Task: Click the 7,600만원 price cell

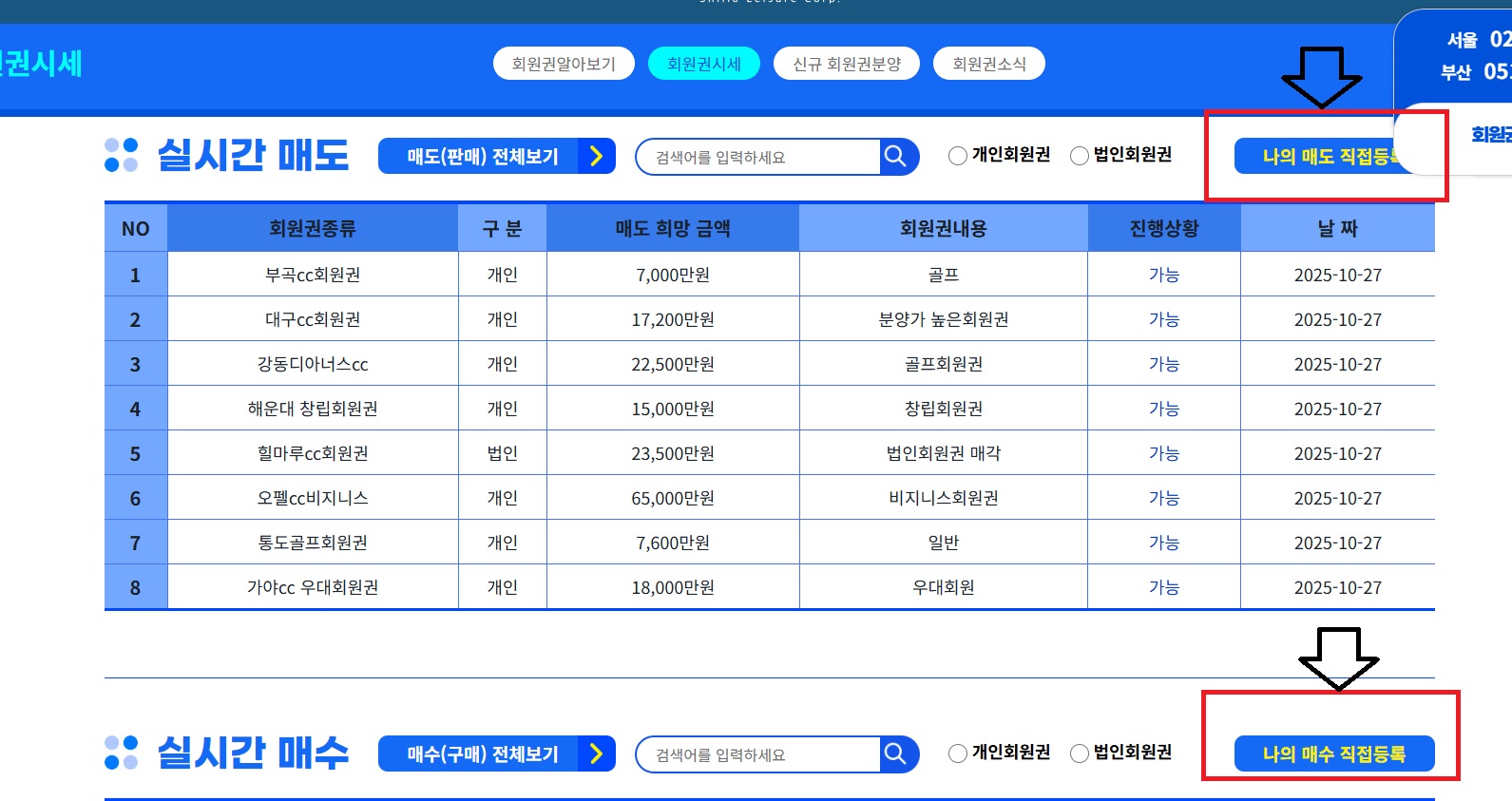Action: coord(673,543)
